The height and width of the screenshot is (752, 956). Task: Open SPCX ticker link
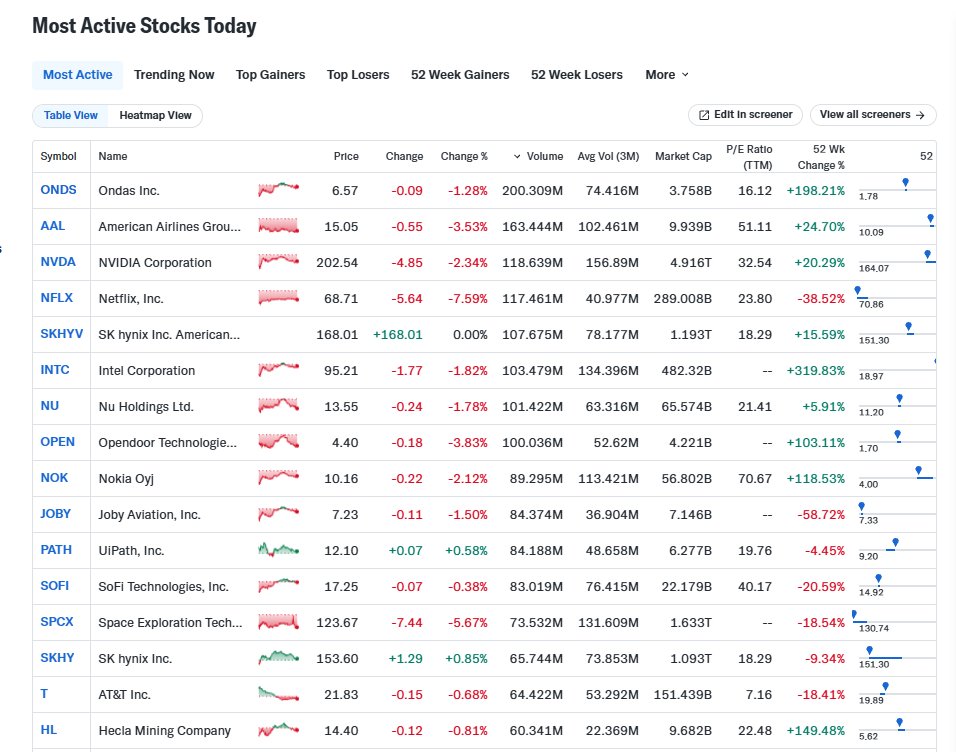tap(57, 621)
